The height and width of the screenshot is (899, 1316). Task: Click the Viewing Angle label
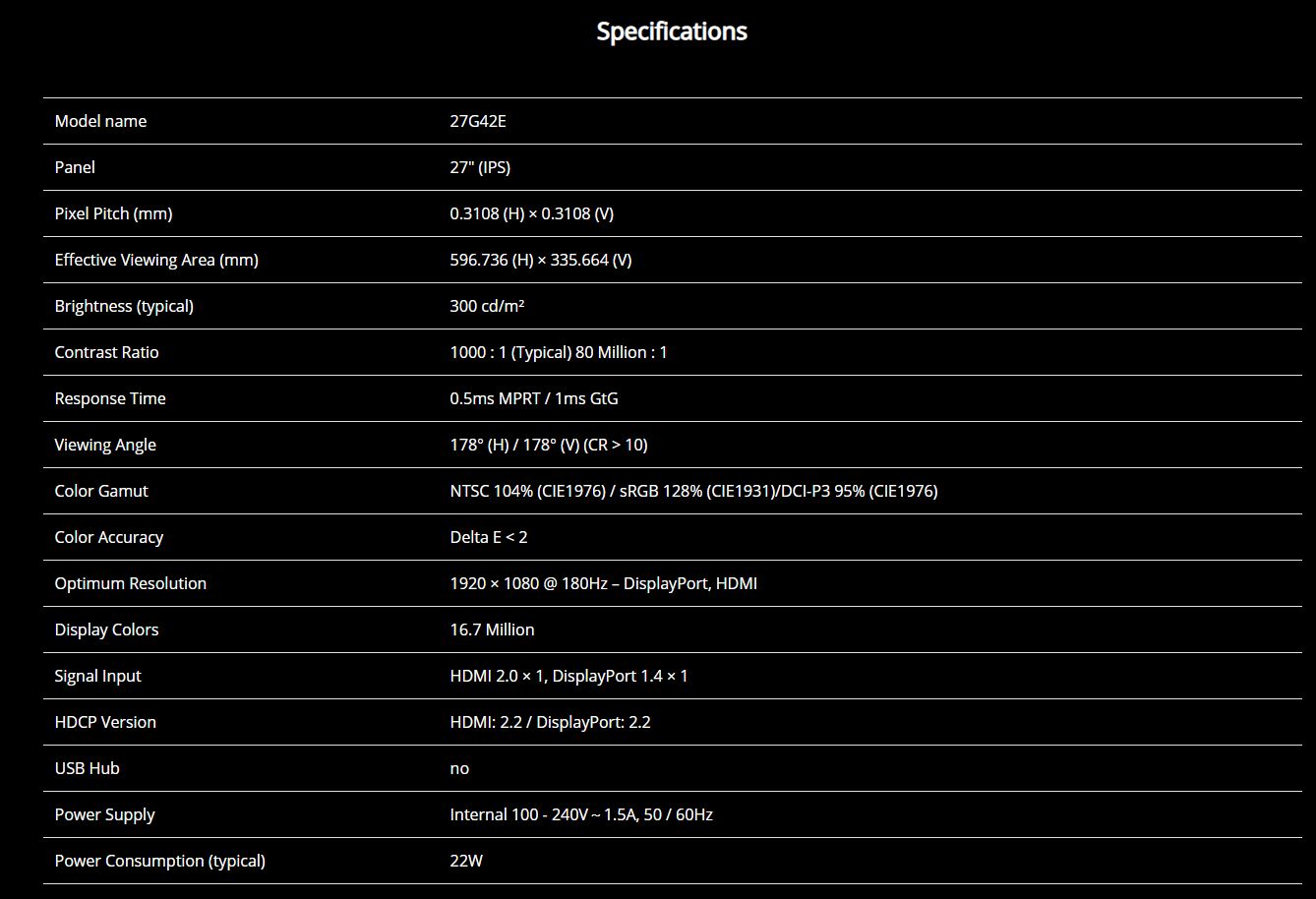[105, 445]
